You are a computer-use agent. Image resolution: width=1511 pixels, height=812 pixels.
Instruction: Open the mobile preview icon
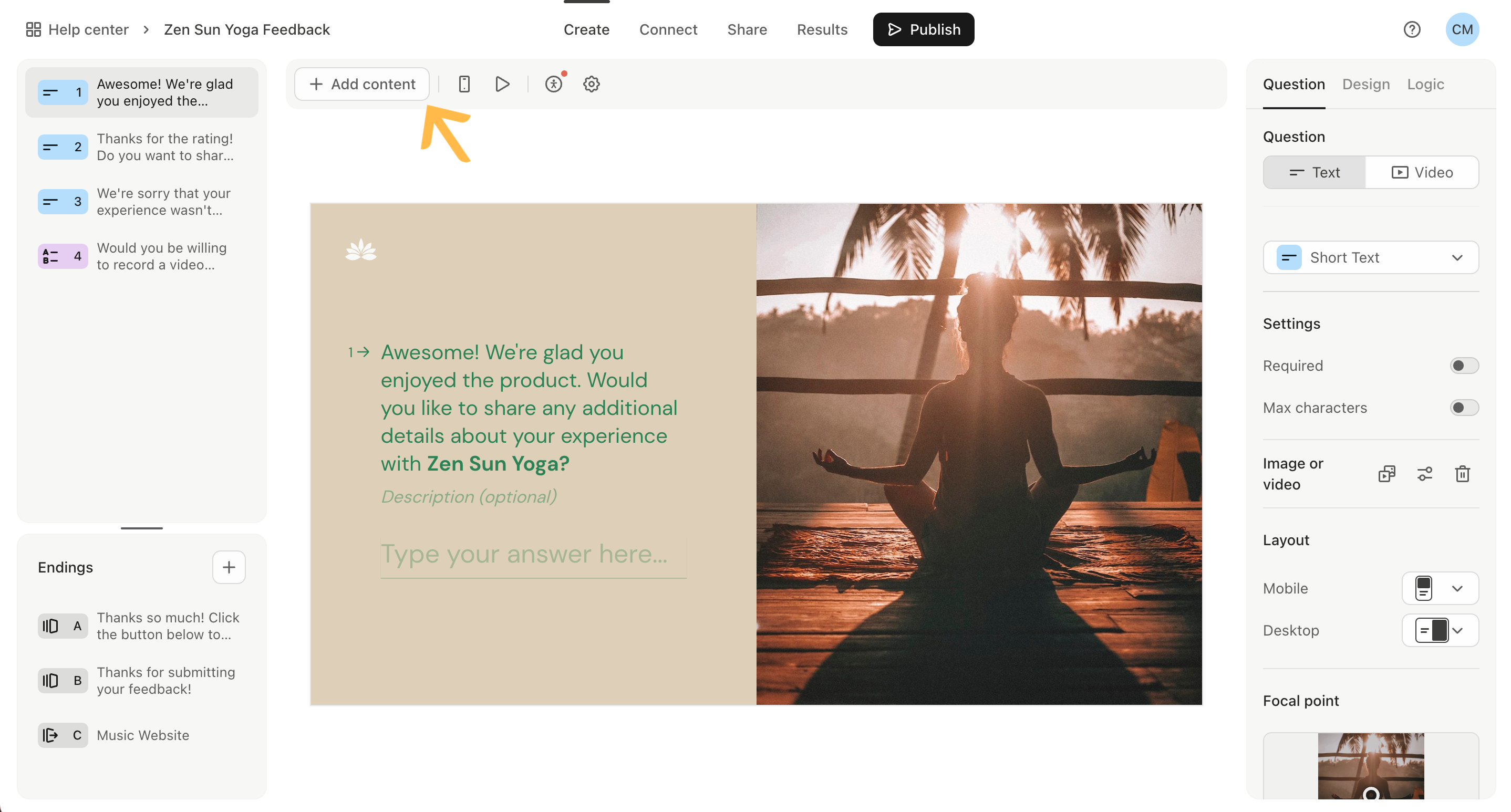[464, 84]
